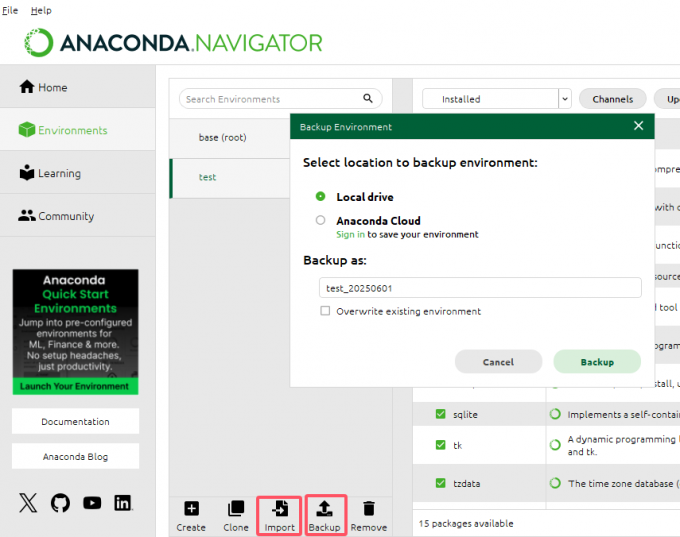
Task: Click the Backup button in dialog
Action: click(597, 362)
